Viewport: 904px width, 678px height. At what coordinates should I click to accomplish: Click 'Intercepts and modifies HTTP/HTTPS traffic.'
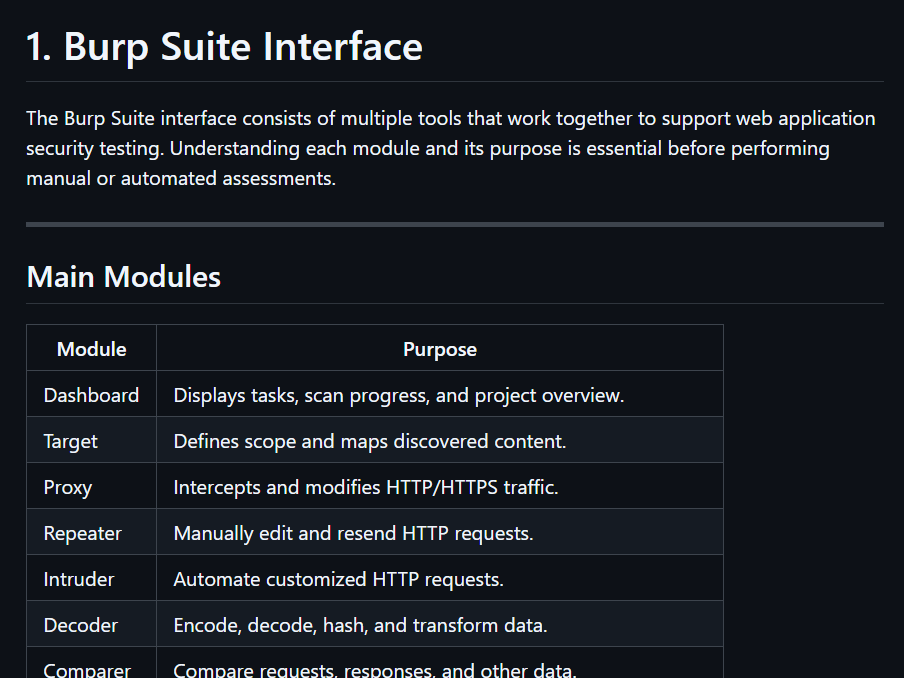pyautogui.click(x=366, y=487)
